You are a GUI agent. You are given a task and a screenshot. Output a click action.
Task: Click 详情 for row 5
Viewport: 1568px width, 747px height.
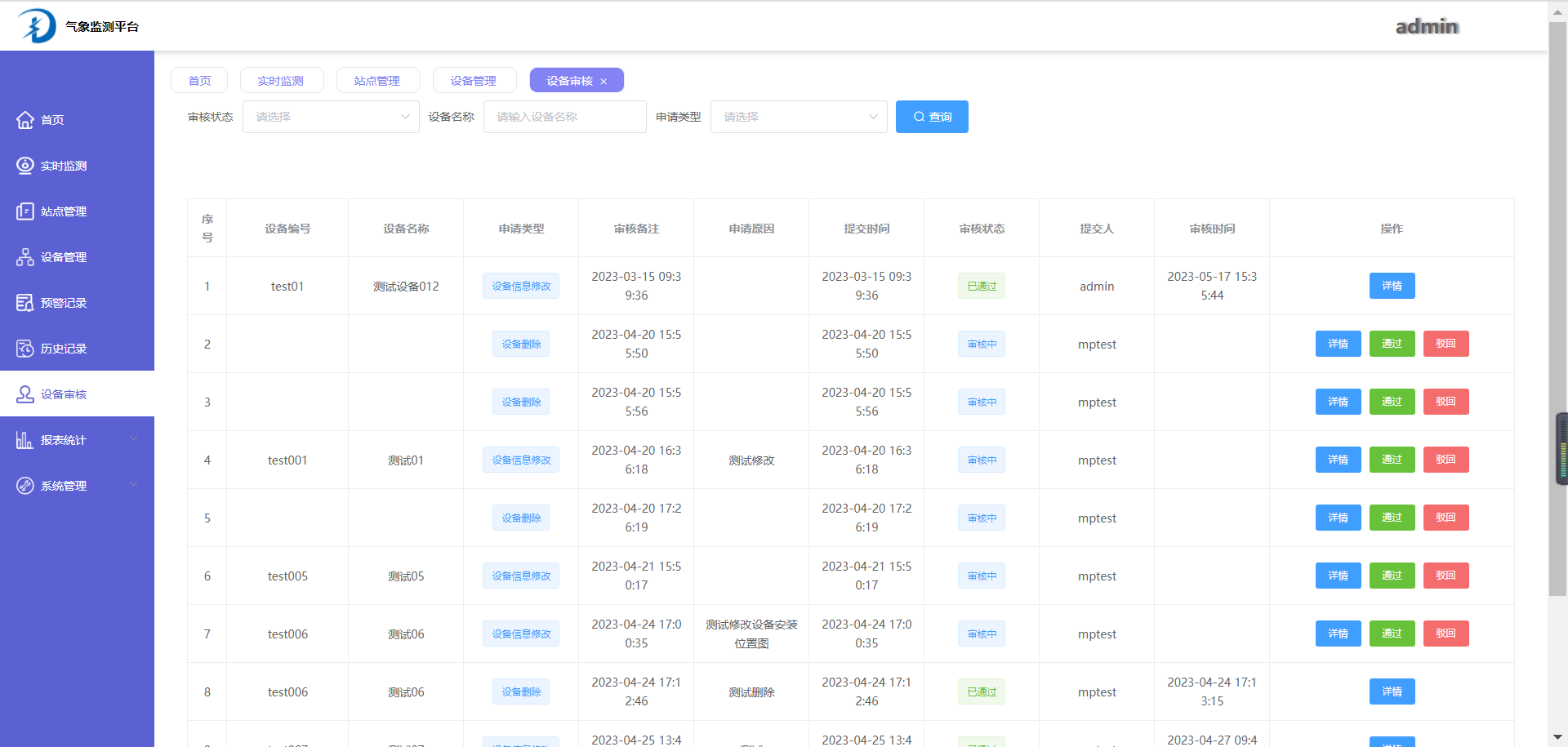tap(1338, 518)
